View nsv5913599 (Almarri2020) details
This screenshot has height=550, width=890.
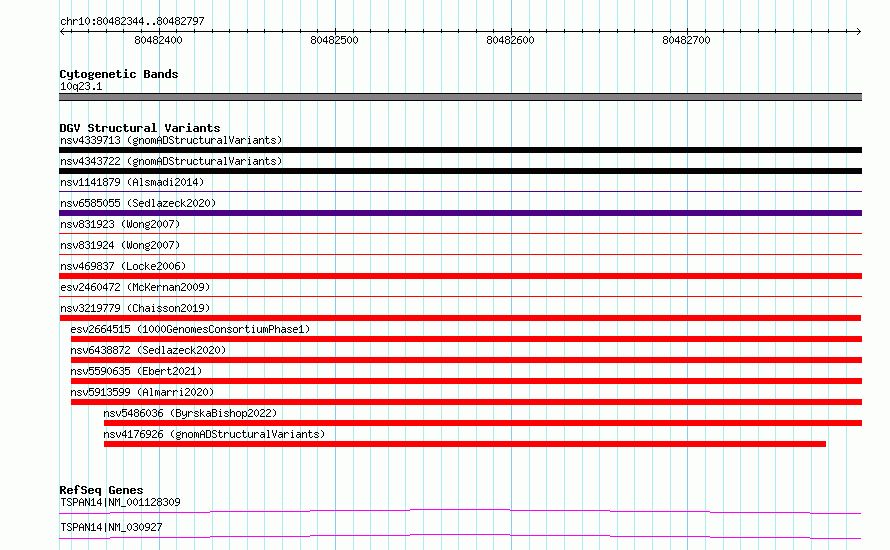click(x=142, y=392)
